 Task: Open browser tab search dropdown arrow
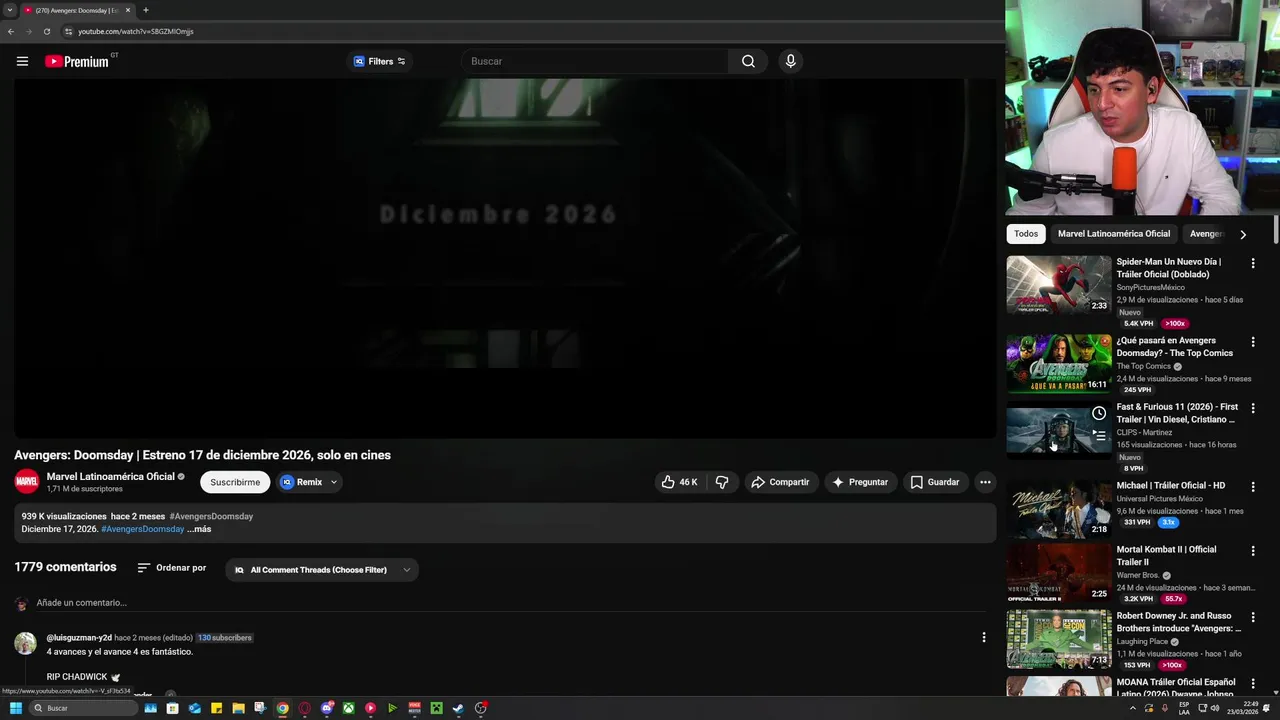[9, 10]
